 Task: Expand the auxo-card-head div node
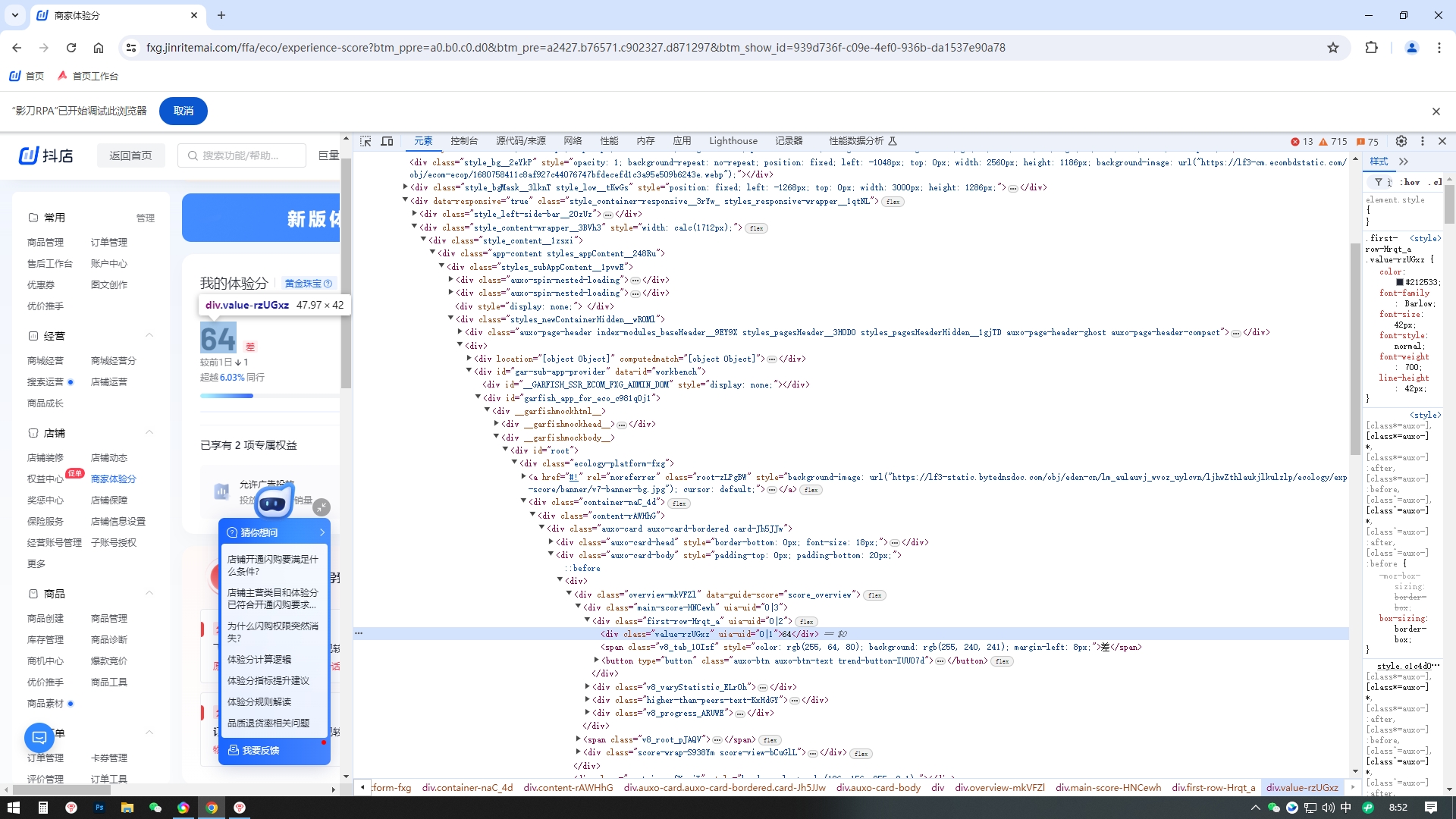pyautogui.click(x=551, y=542)
